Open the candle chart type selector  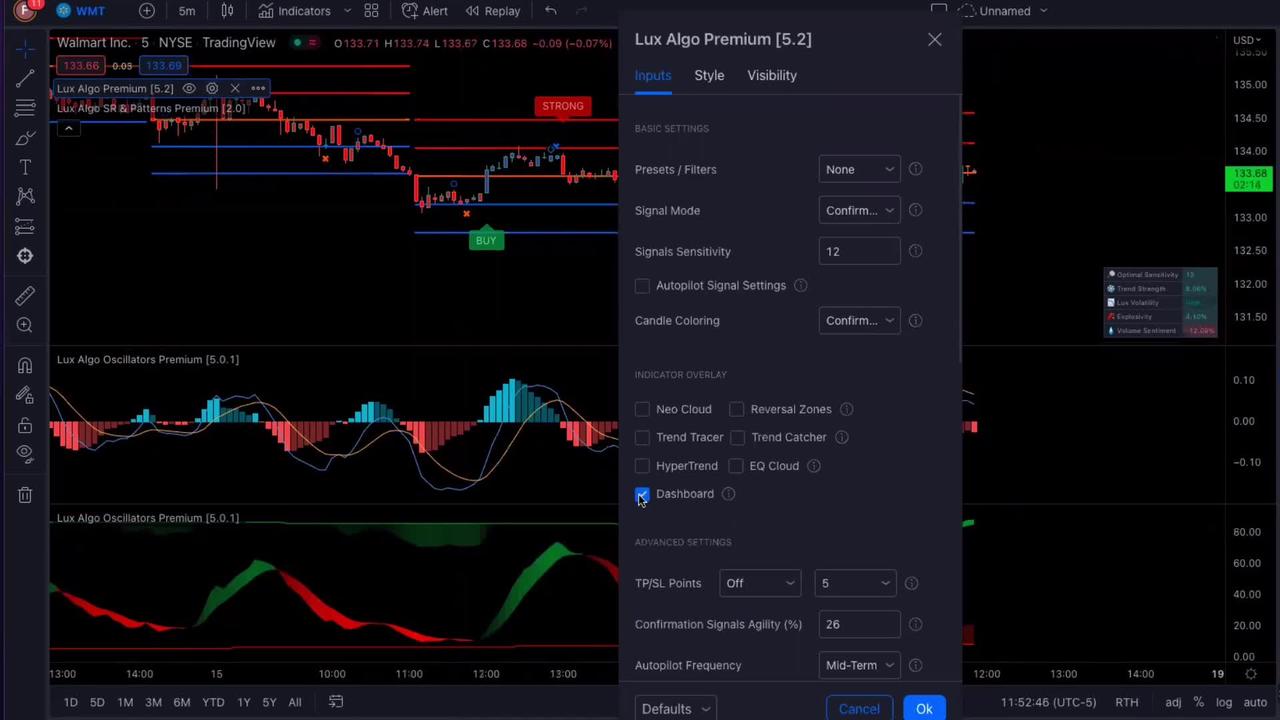(x=227, y=10)
